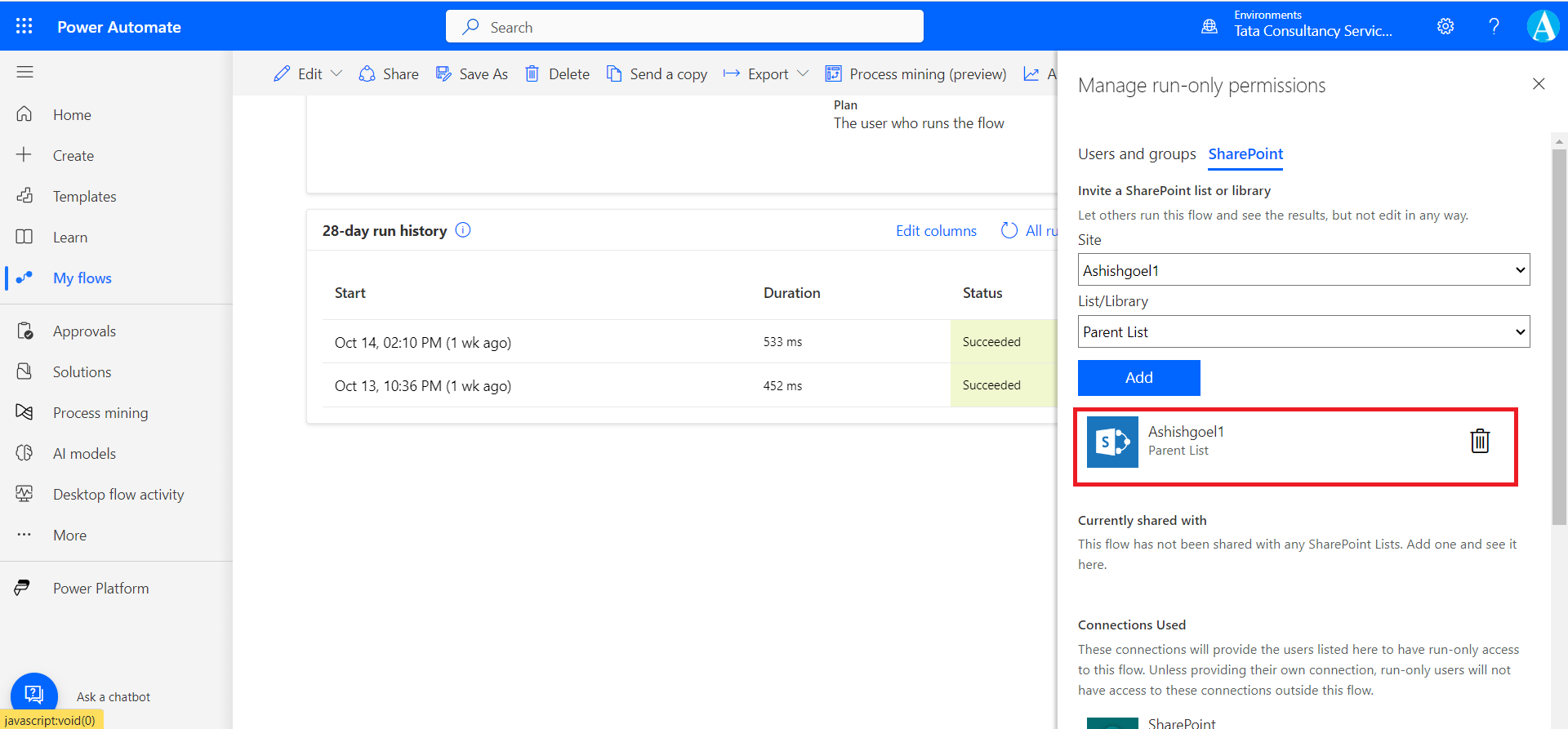Expand the List/Library dropdown
1568x729 pixels.
tap(1303, 332)
